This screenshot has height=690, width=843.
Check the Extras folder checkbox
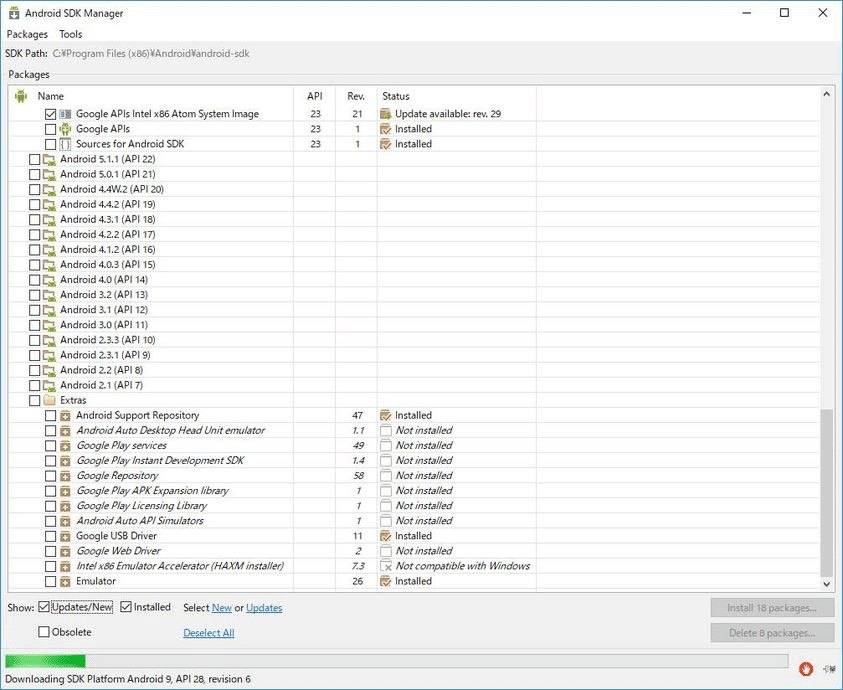34,400
